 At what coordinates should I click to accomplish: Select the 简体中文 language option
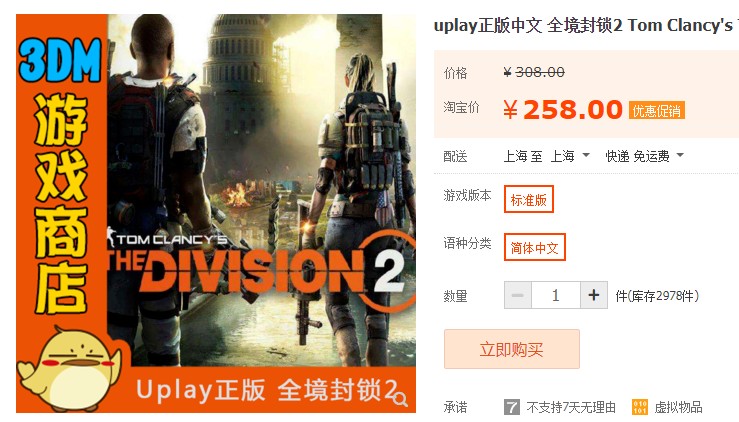pos(534,247)
